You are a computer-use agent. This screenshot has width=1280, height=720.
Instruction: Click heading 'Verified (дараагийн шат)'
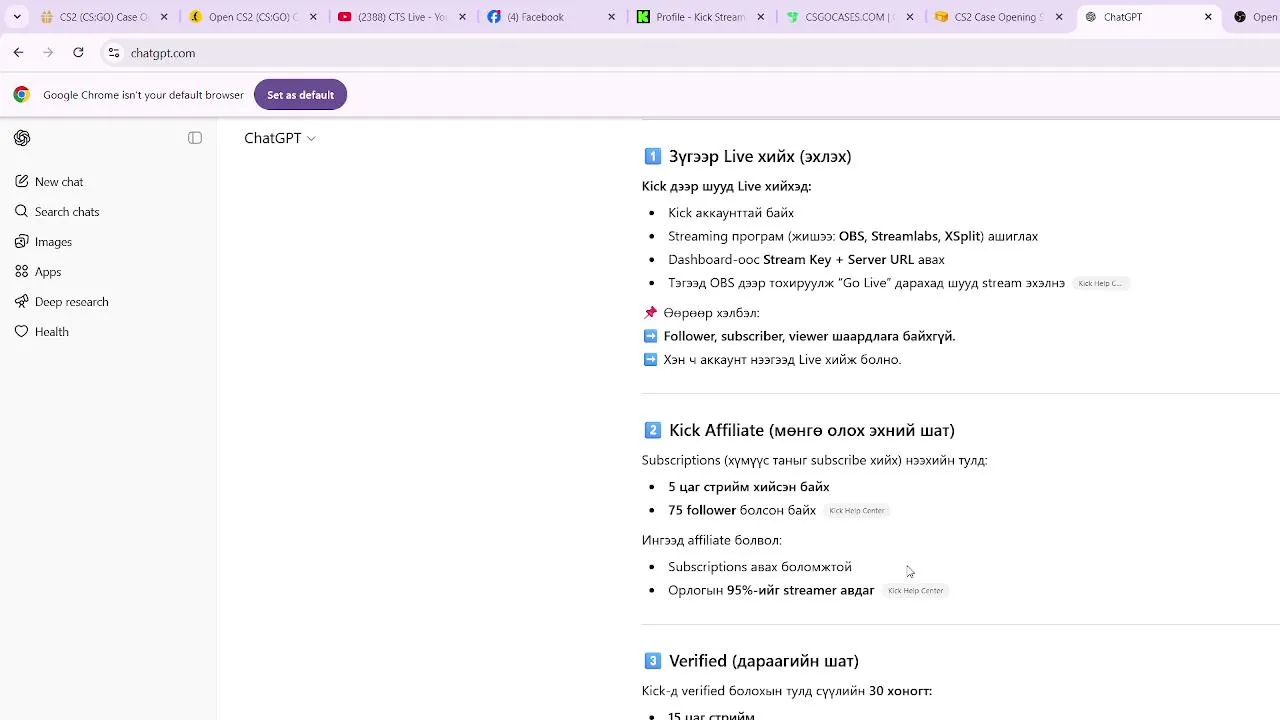(x=764, y=661)
